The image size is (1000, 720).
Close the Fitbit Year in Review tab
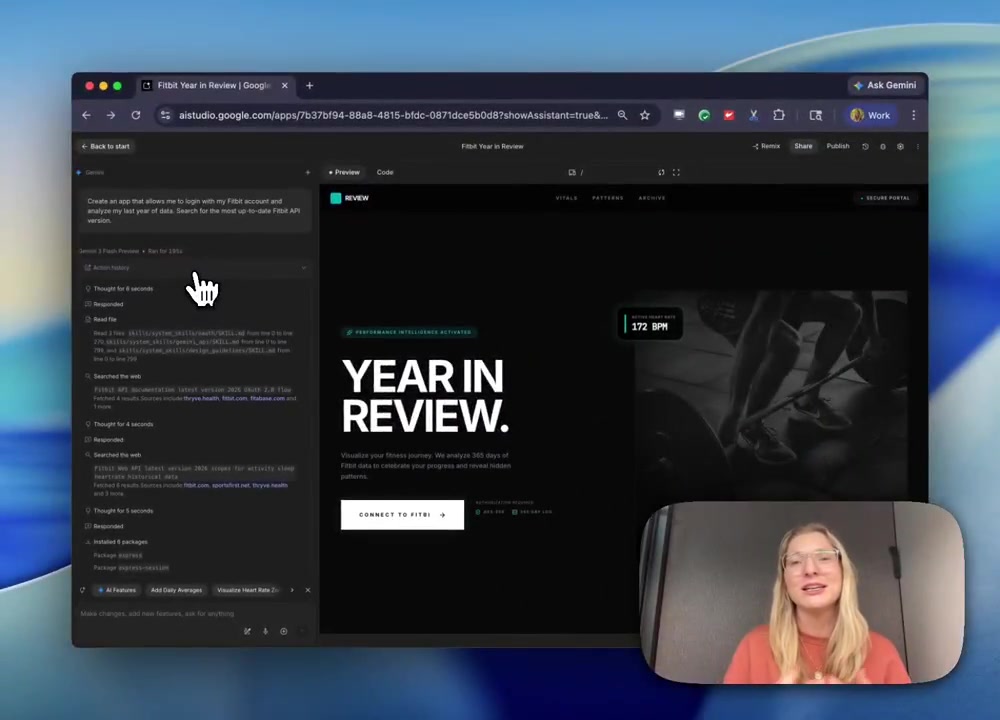point(284,85)
